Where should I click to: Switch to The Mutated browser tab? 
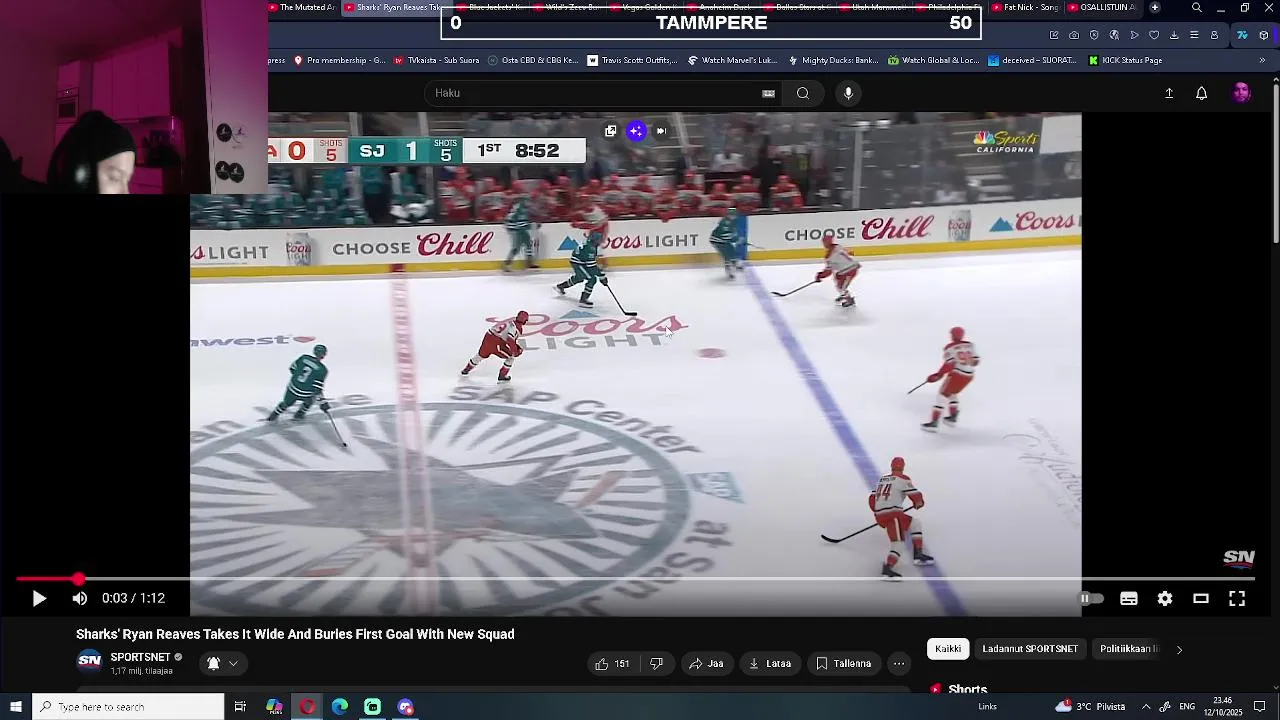pyautogui.click(x=303, y=7)
